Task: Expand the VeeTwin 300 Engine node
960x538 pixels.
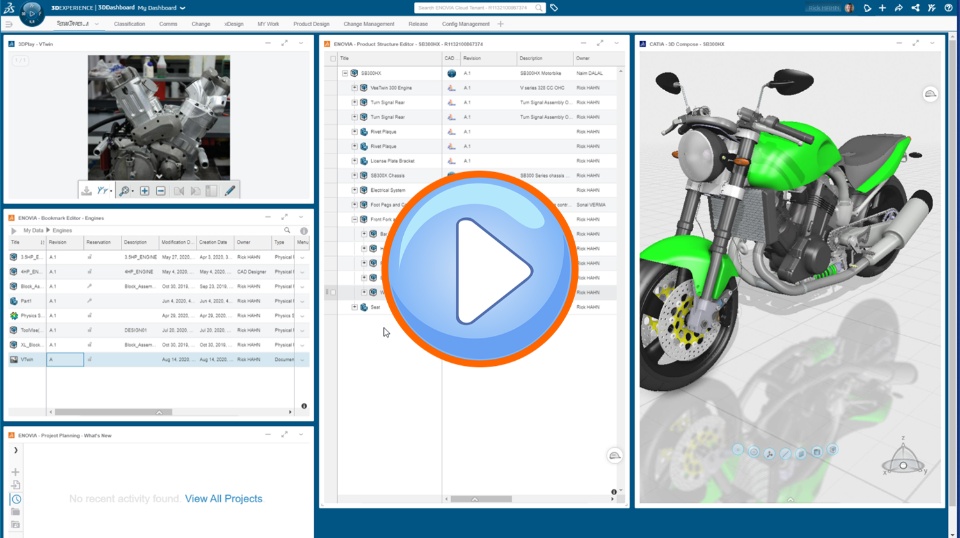Action: (x=354, y=88)
